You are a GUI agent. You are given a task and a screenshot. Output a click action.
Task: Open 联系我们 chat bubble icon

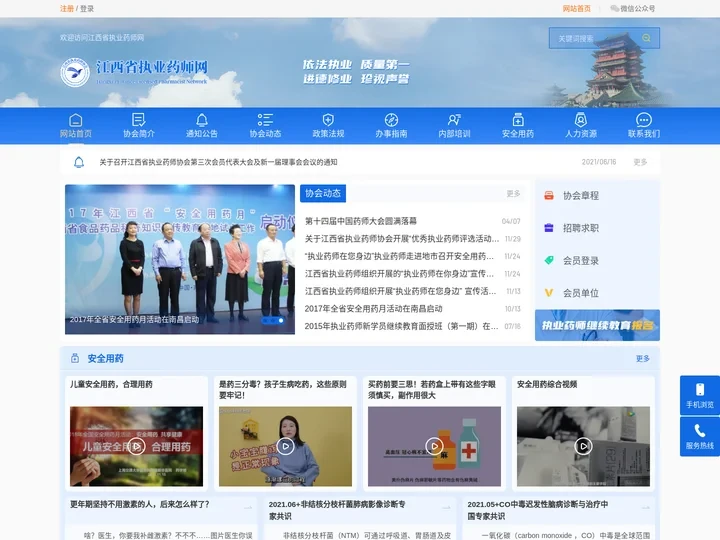click(x=644, y=120)
